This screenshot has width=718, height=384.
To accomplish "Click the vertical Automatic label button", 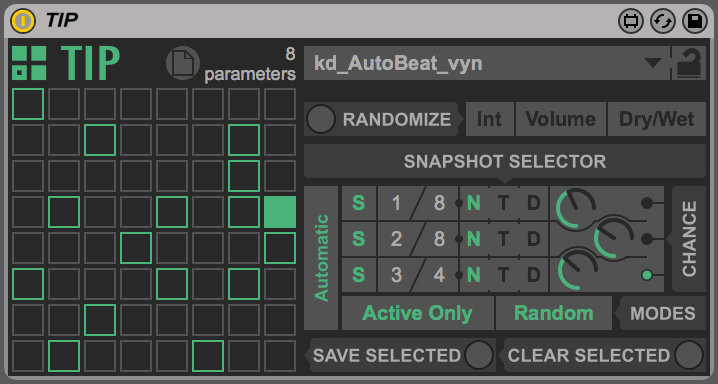I will (321, 258).
